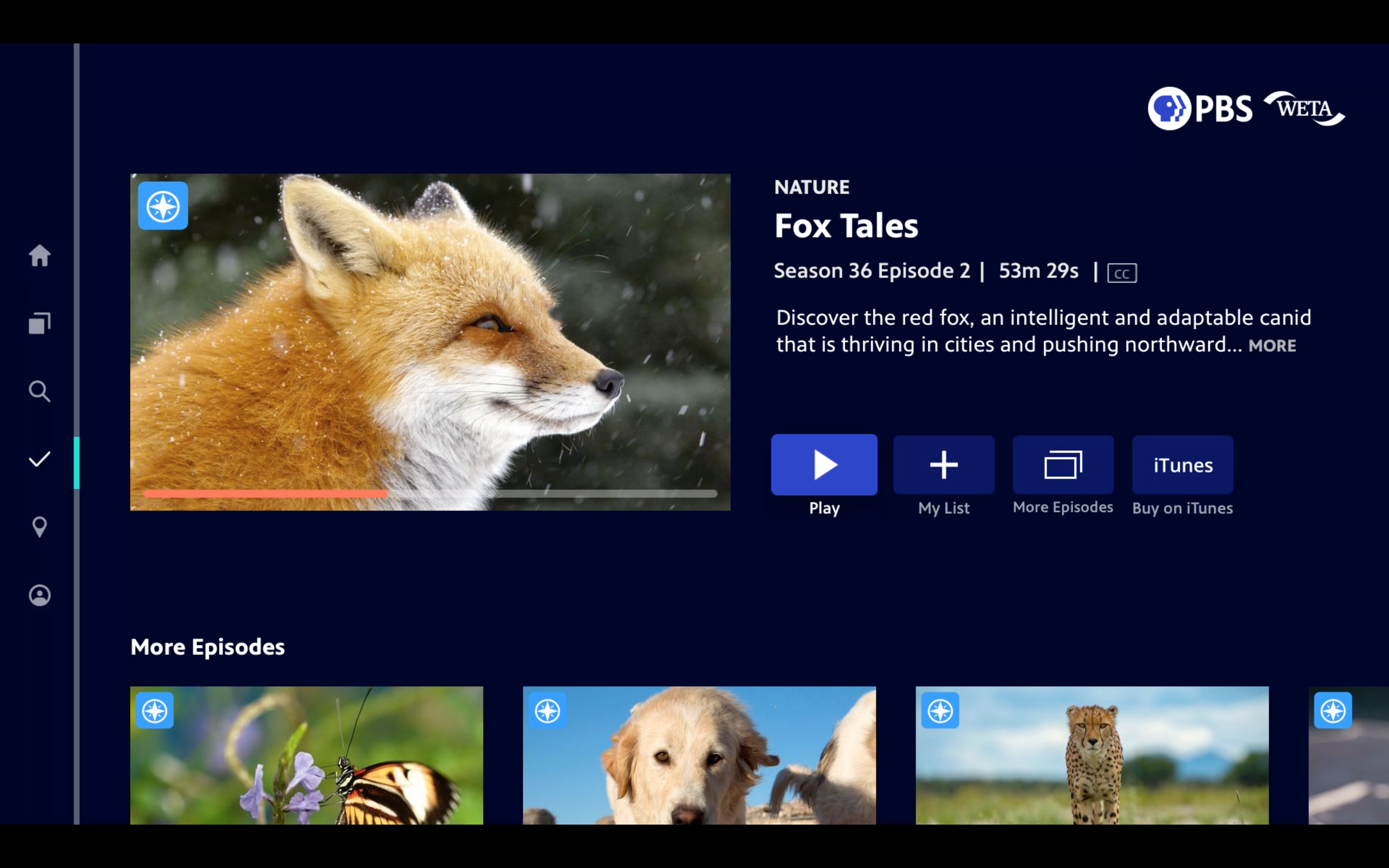This screenshot has height=868, width=1389.
Task: Select the partially visible fourth episode thumbnail
Action: (x=1348, y=755)
